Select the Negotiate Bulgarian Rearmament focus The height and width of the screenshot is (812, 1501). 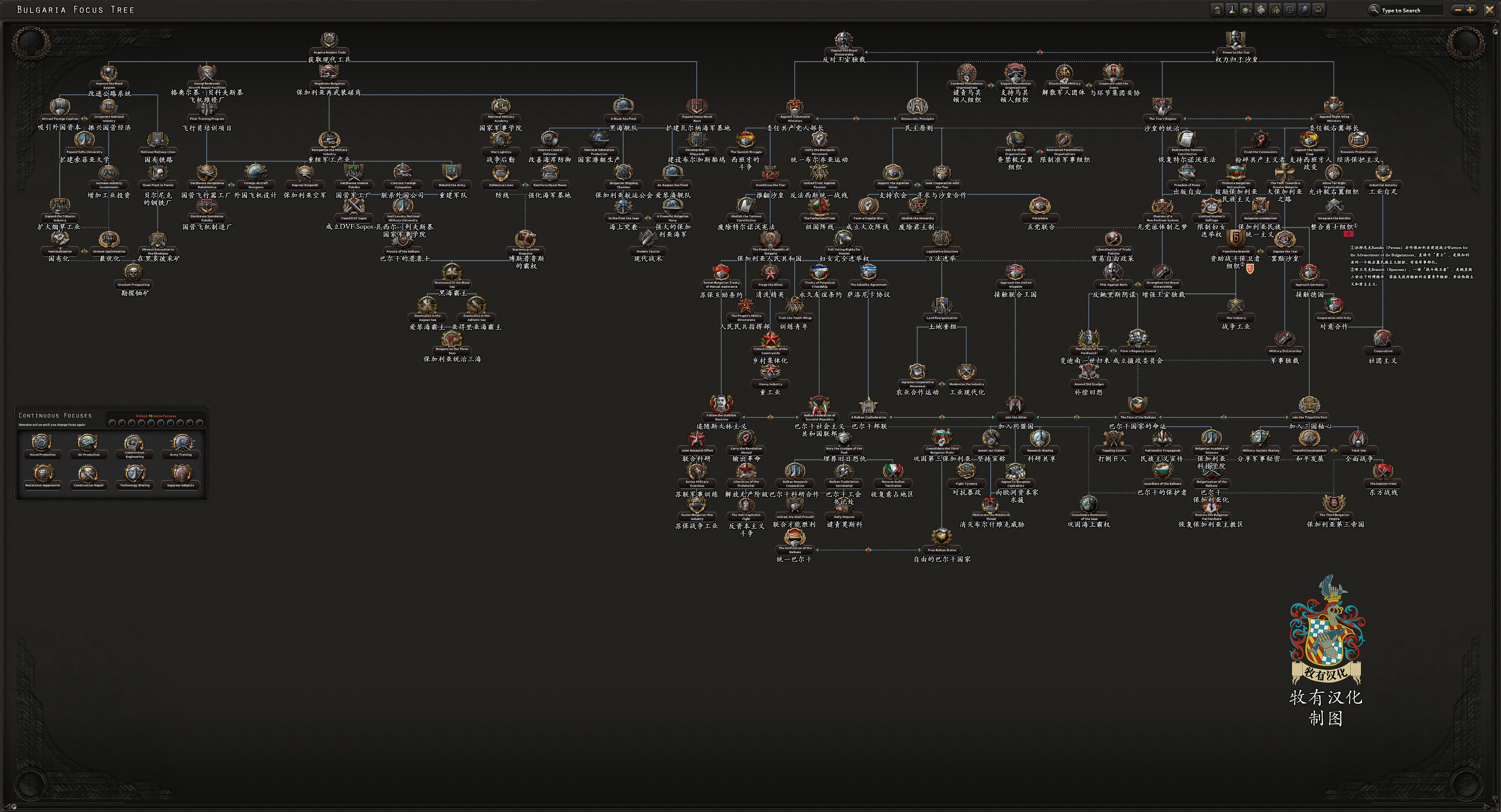(x=329, y=77)
